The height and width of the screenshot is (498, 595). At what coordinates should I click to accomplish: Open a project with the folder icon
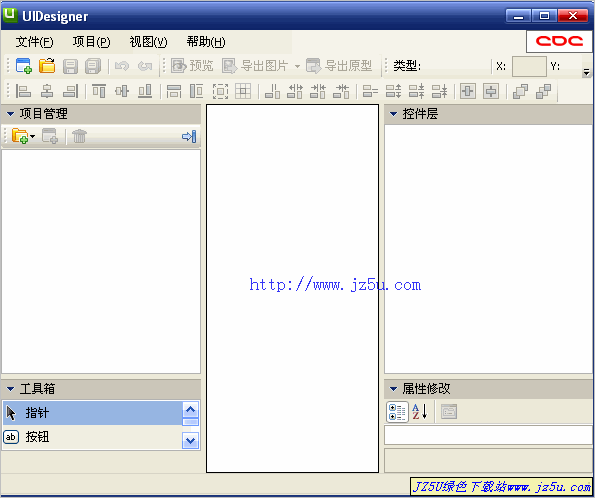[x=47, y=66]
